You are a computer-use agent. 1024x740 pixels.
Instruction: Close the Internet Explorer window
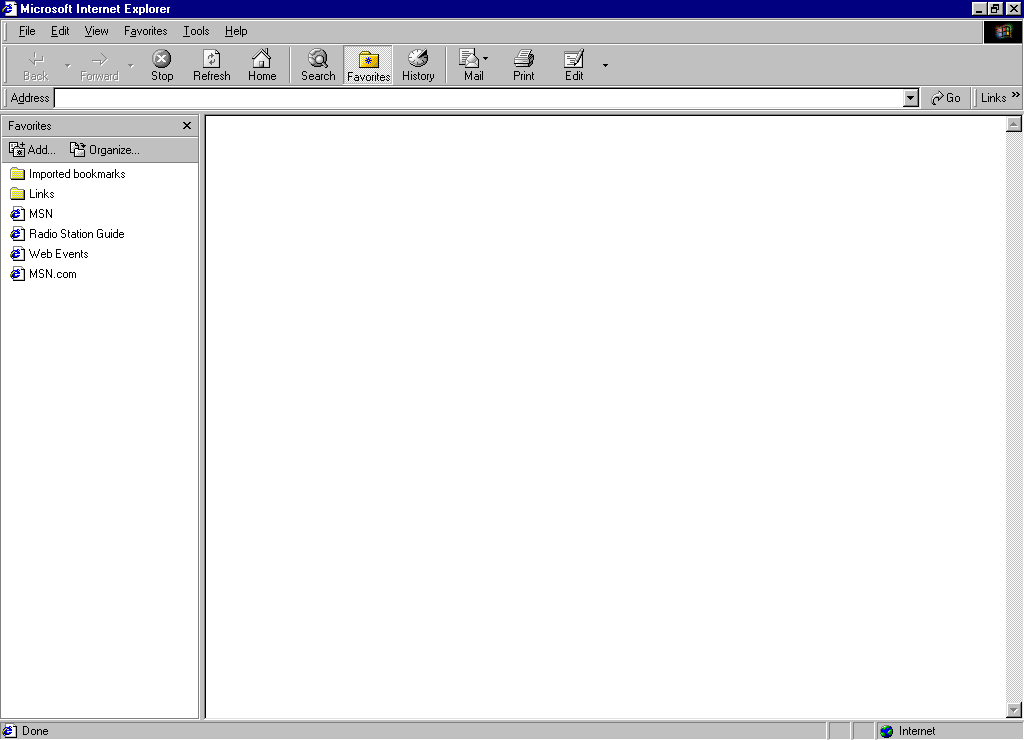click(x=1013, y=8)
